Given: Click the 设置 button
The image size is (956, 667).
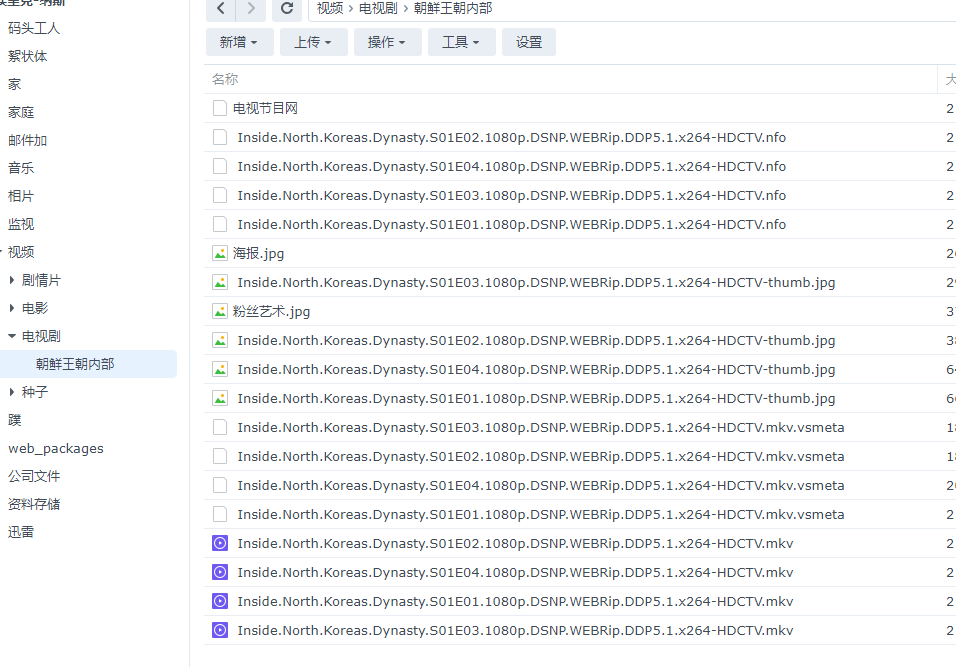Looking at the screenshot, I should (x=528, y=42).
